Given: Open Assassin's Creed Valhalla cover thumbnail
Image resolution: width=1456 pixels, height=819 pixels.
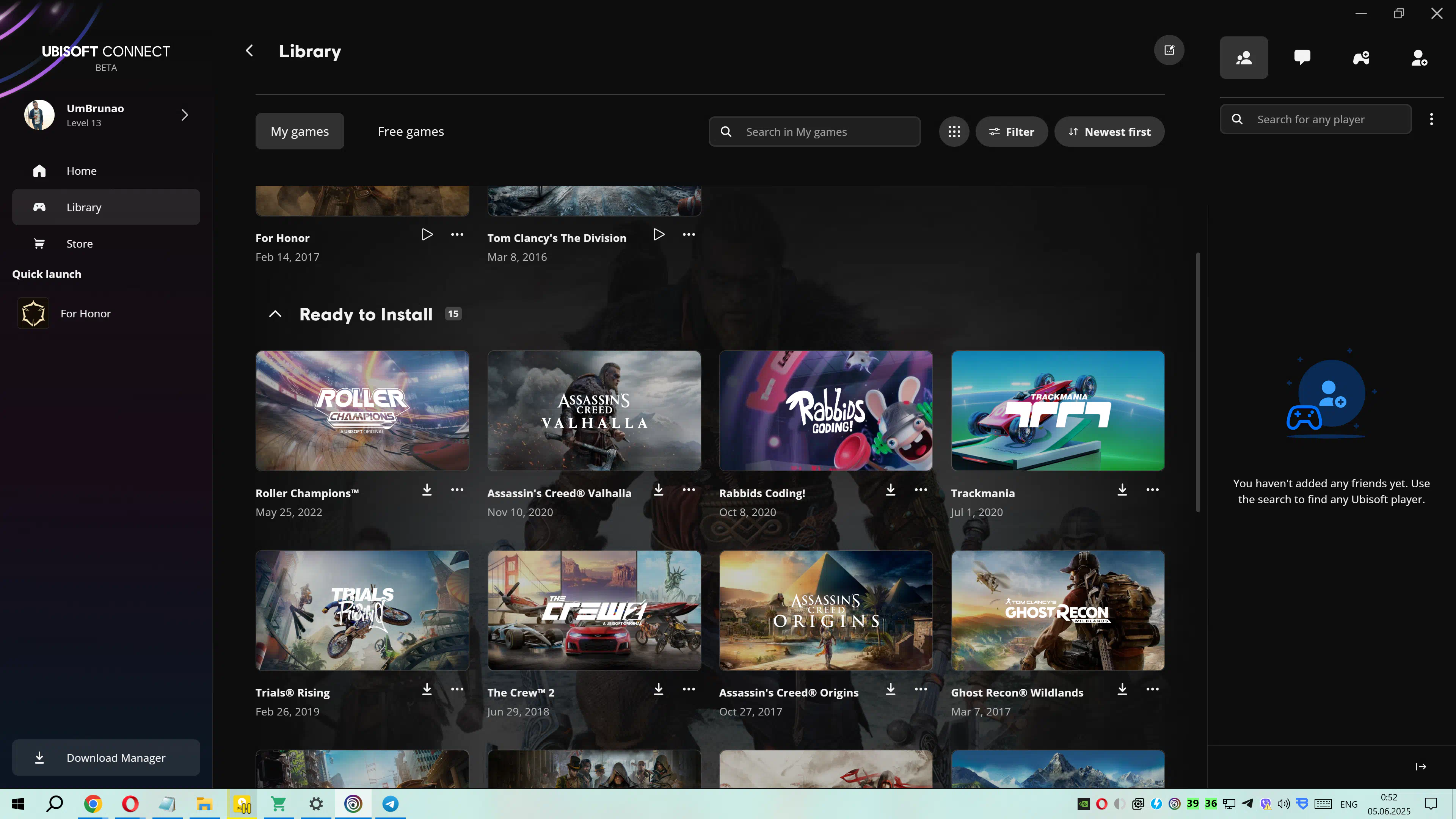Looking at the screenshot, I should [x=594, y=411].
